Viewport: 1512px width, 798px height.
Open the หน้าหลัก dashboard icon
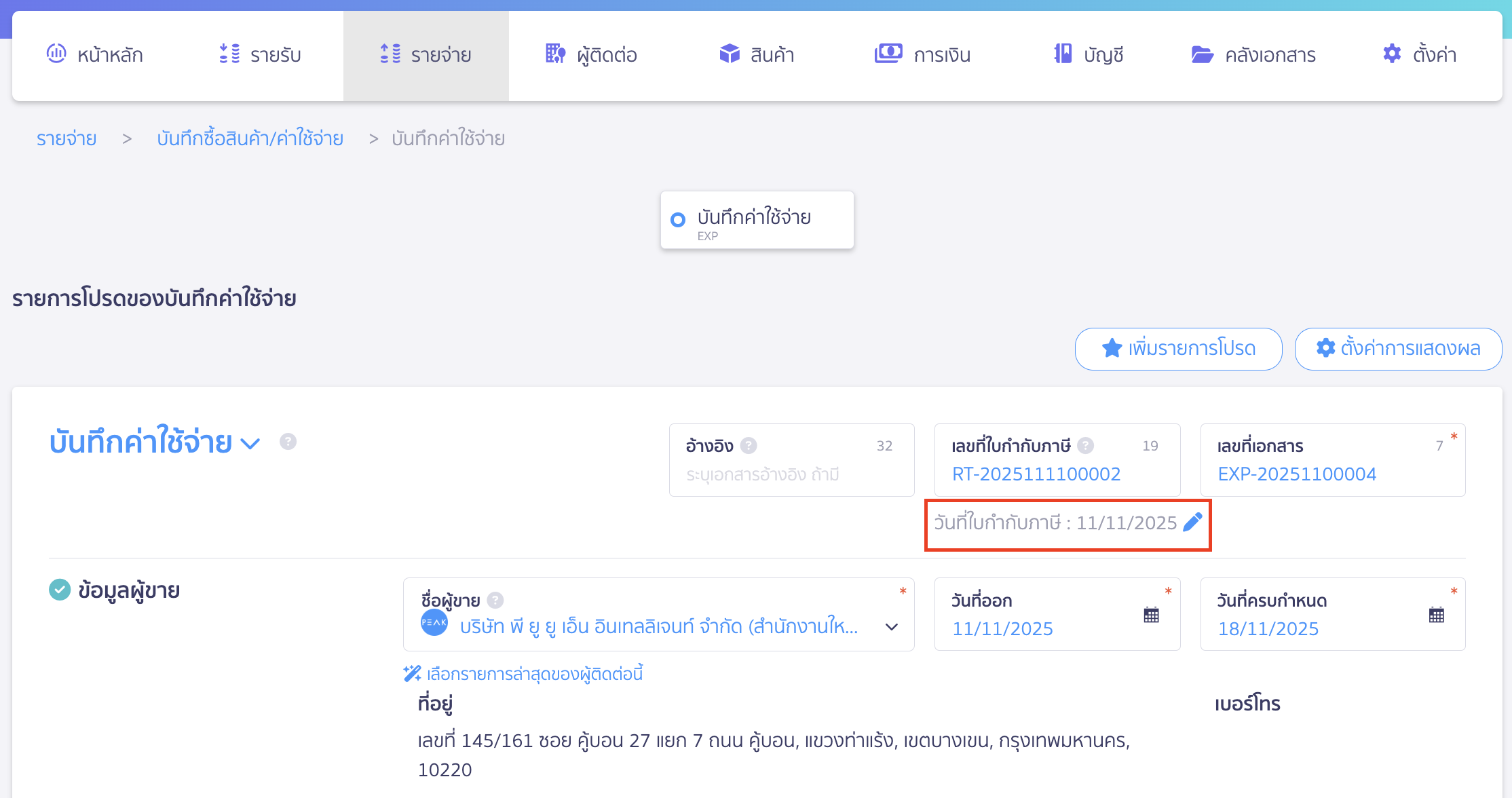click(57, 54)
